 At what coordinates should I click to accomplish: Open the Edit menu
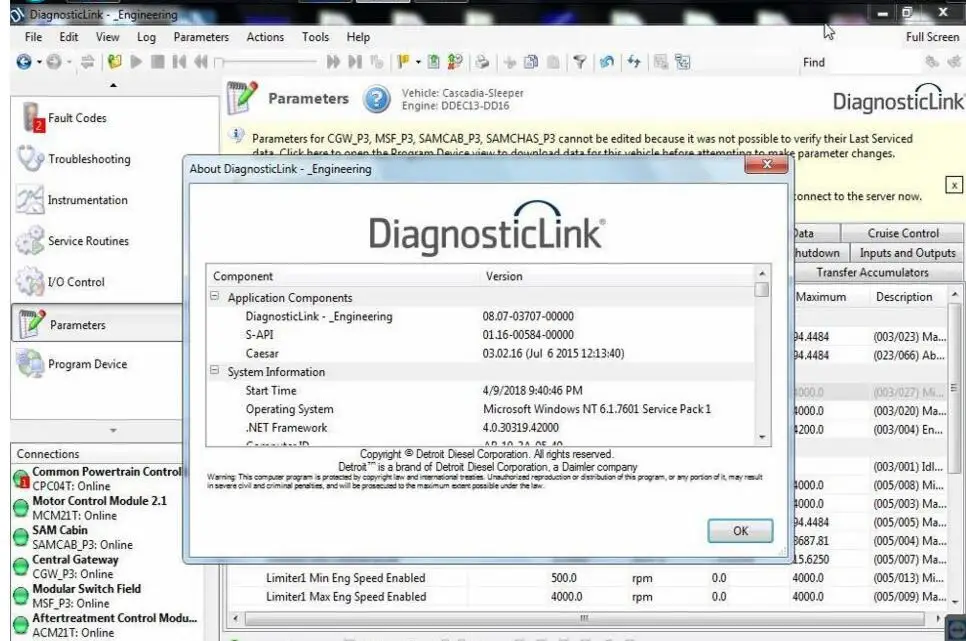[x=68, y=37]
